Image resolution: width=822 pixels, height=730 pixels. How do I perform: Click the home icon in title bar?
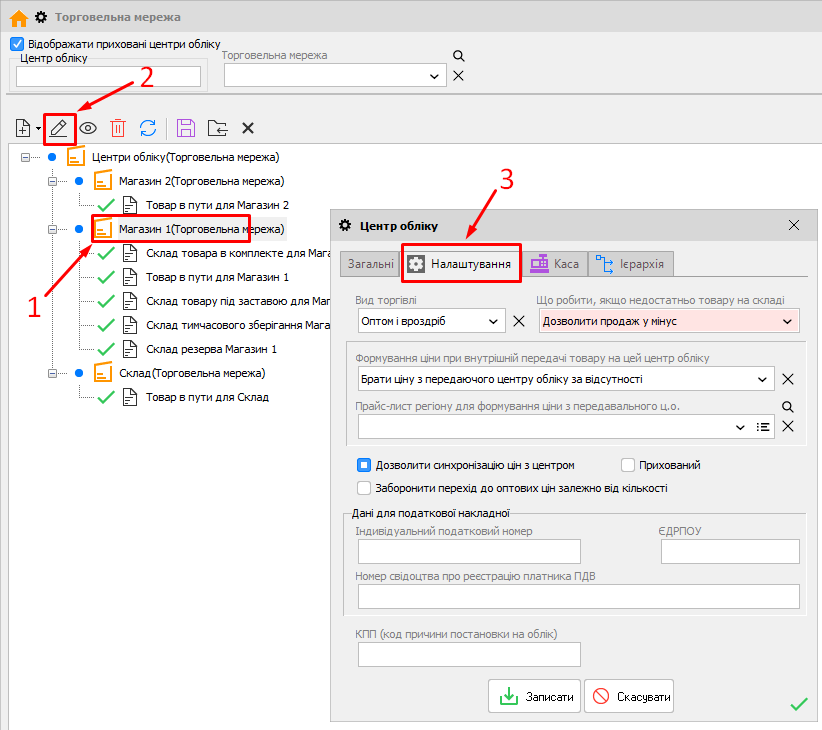click(18, 17)
